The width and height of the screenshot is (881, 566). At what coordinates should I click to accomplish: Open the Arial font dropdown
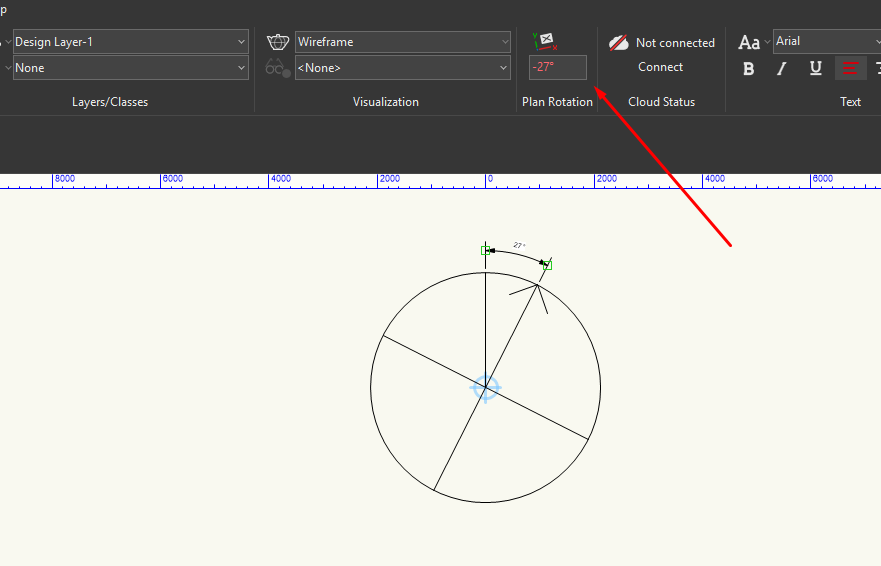(826, 41)
